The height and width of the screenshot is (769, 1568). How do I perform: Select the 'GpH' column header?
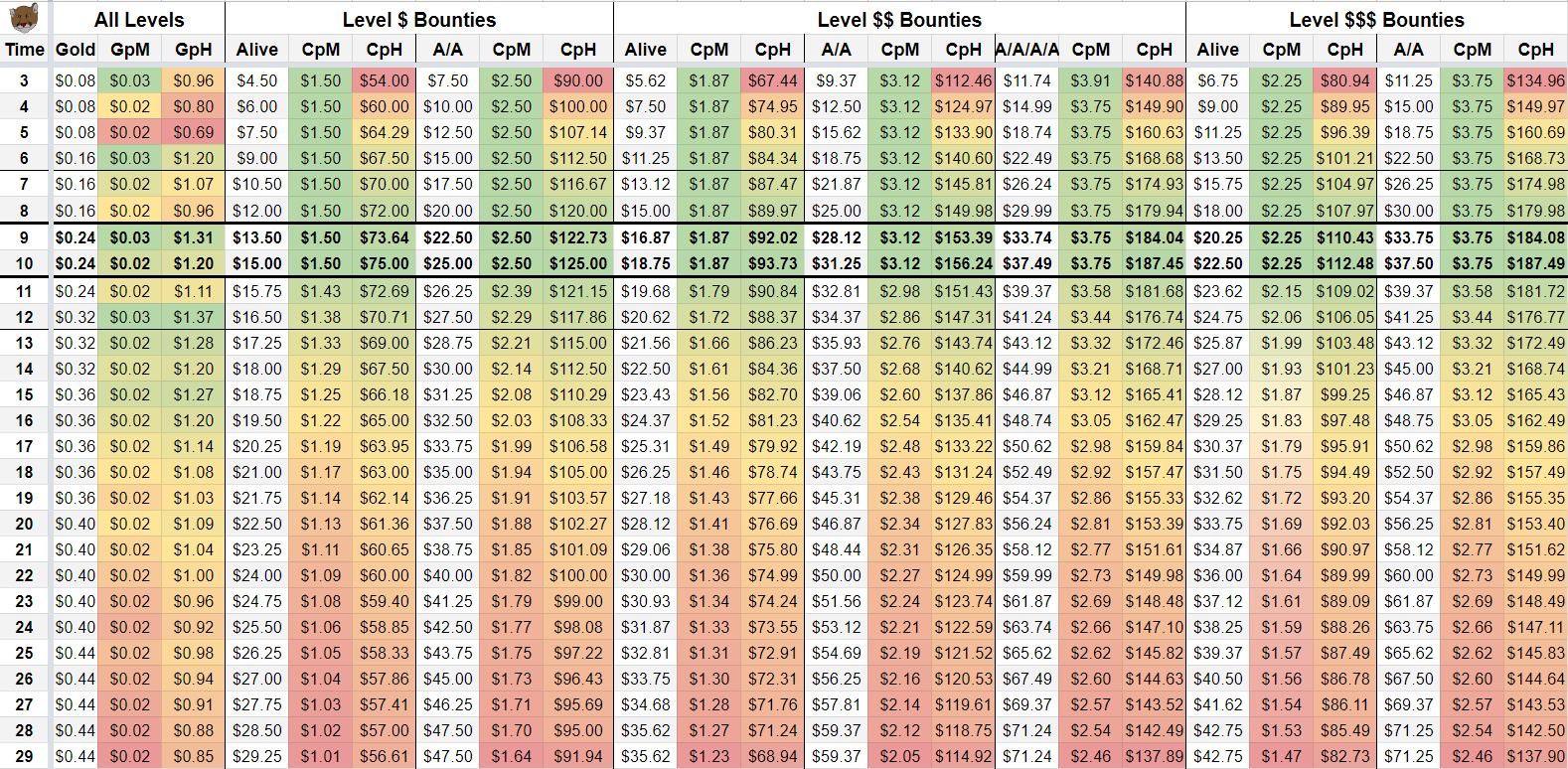tap(193, 49)
